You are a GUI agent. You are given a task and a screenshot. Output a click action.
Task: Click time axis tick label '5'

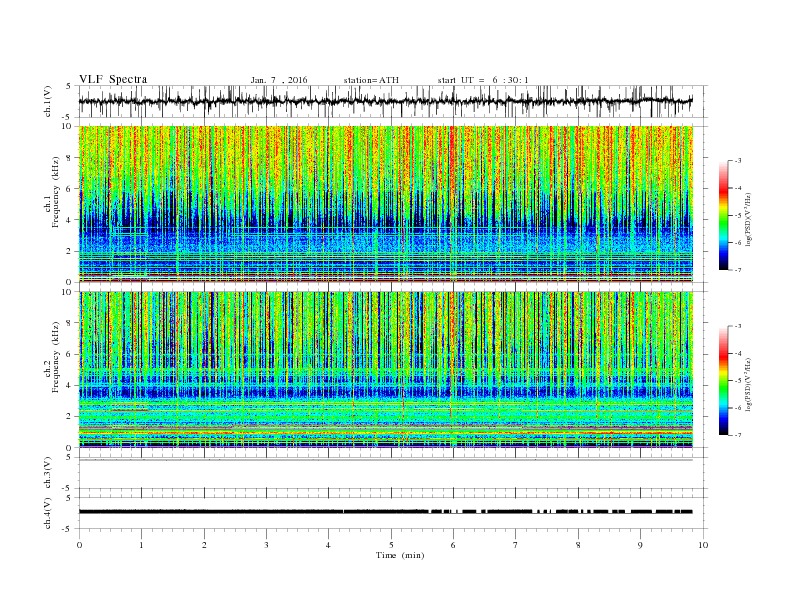pos(391,545)
